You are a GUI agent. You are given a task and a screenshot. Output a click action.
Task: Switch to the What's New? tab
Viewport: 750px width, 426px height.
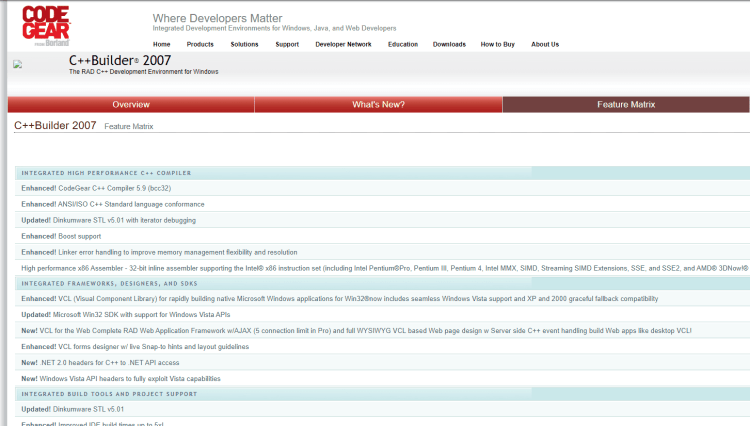coord(378,105)
